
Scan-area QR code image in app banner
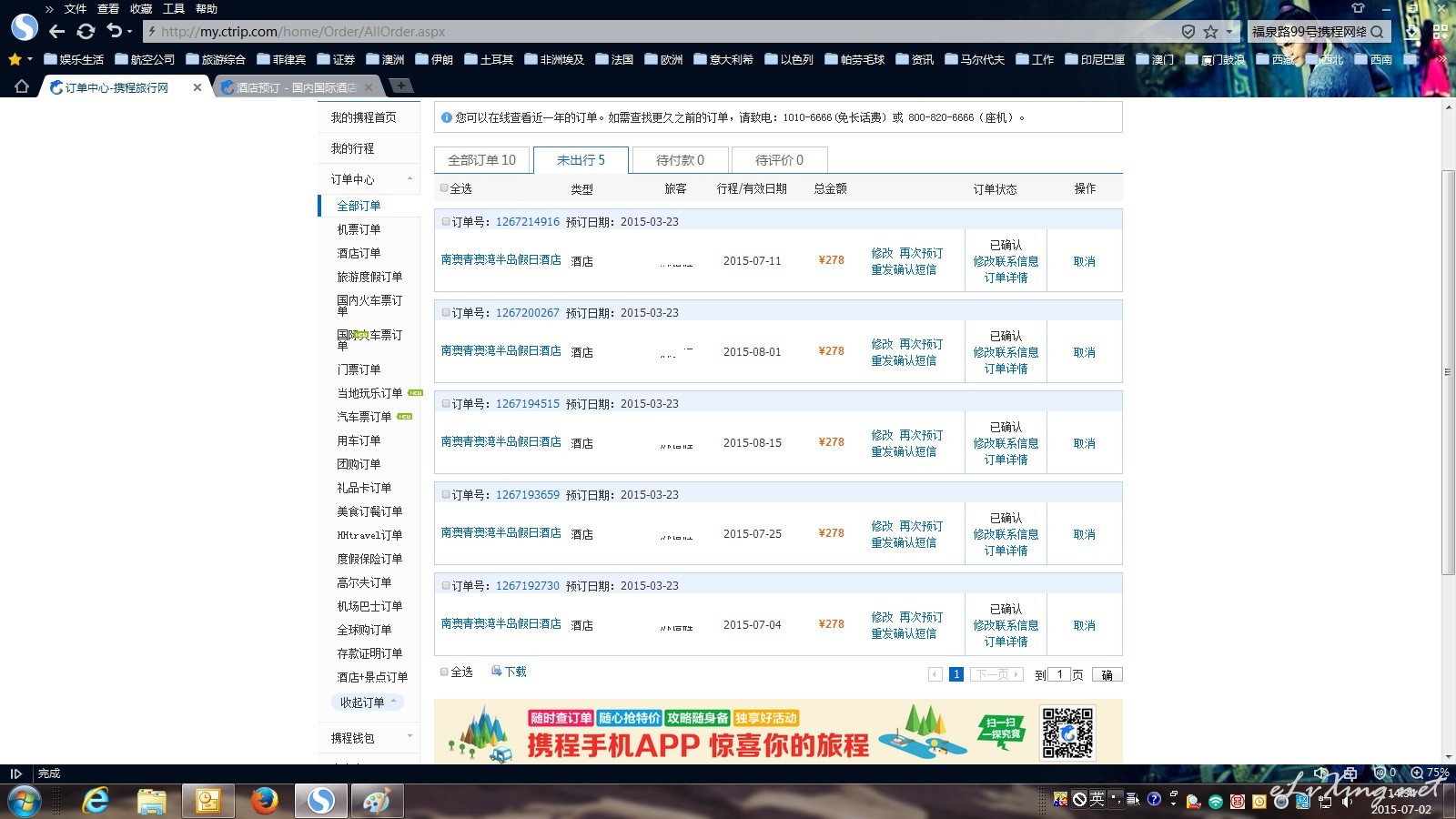[1067, 733]
